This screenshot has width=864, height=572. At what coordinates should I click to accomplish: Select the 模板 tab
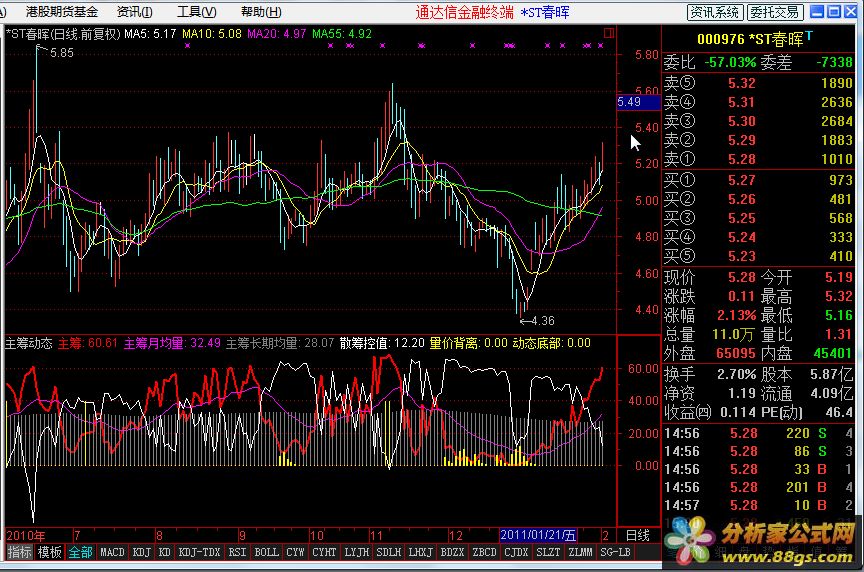tap(50, 552)
